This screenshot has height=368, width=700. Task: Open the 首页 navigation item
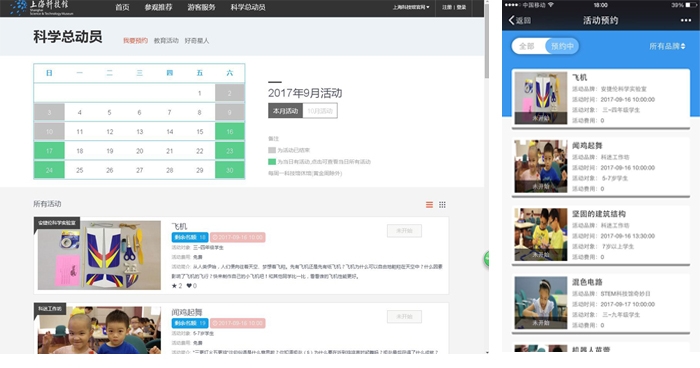pyautogui.click(x=122, y=7)
